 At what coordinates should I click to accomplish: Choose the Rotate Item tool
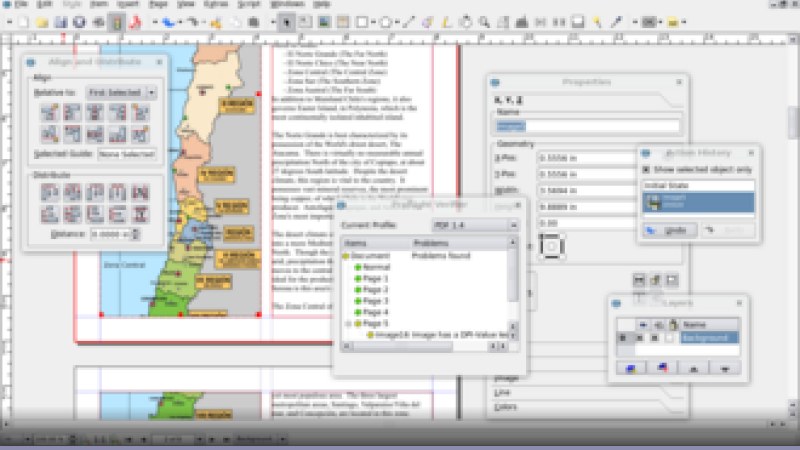[x=465, y=22]
